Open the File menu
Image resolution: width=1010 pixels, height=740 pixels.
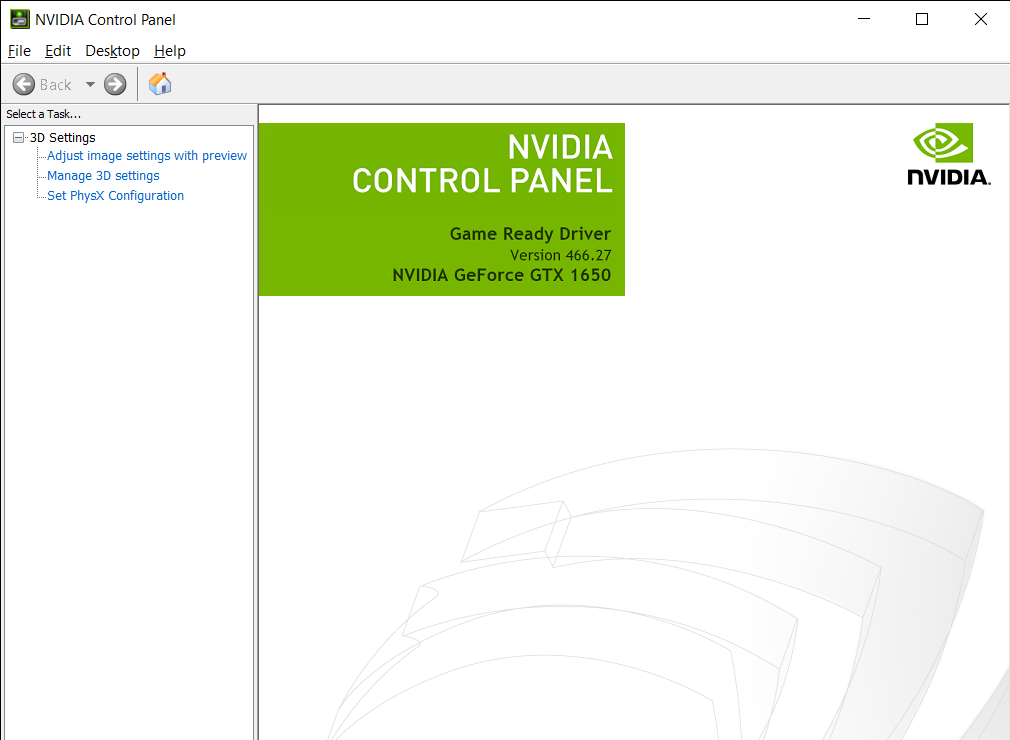pyautogui.click(x=19, y=51)
